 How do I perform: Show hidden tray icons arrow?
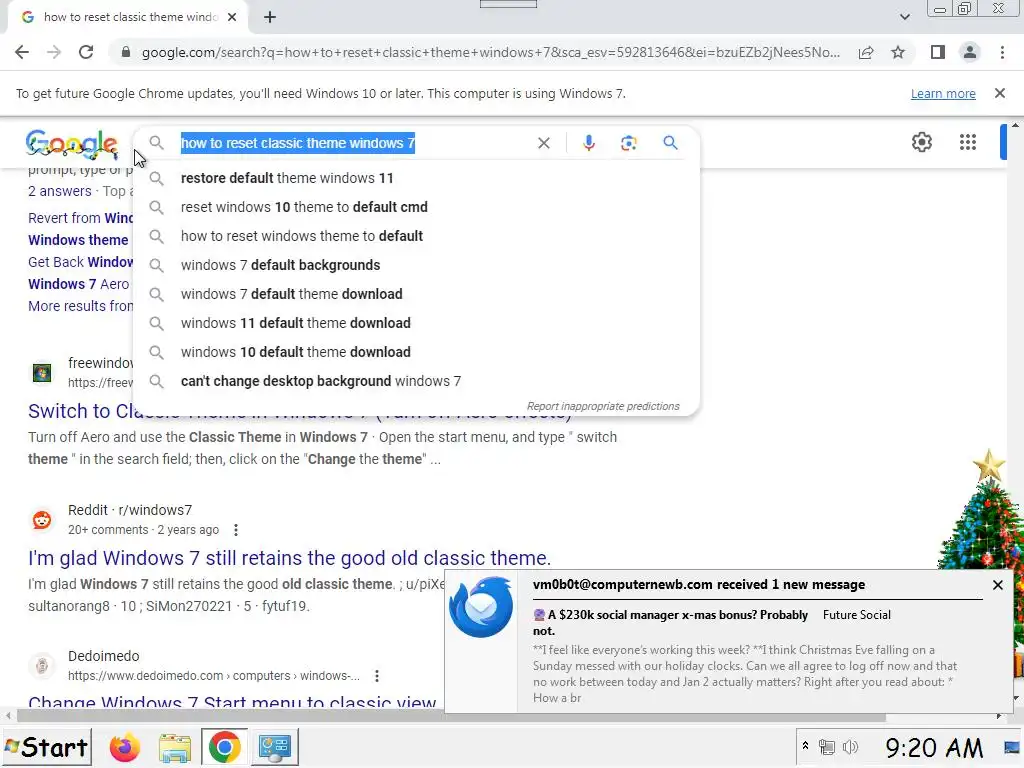click(x=805, y=746)
